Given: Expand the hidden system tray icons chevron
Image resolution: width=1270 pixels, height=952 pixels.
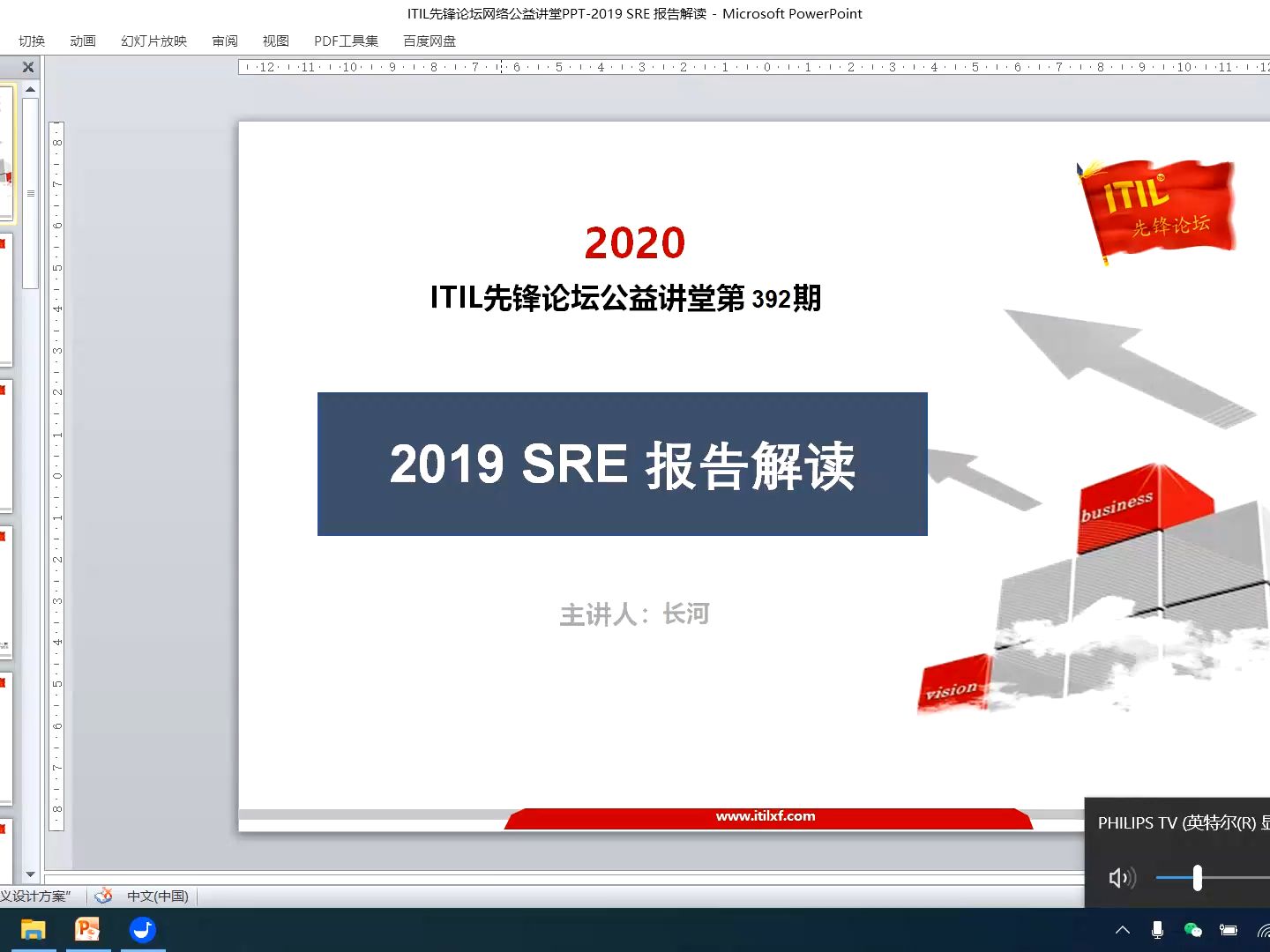Looking at the screenshot, I should [1123, 929].
